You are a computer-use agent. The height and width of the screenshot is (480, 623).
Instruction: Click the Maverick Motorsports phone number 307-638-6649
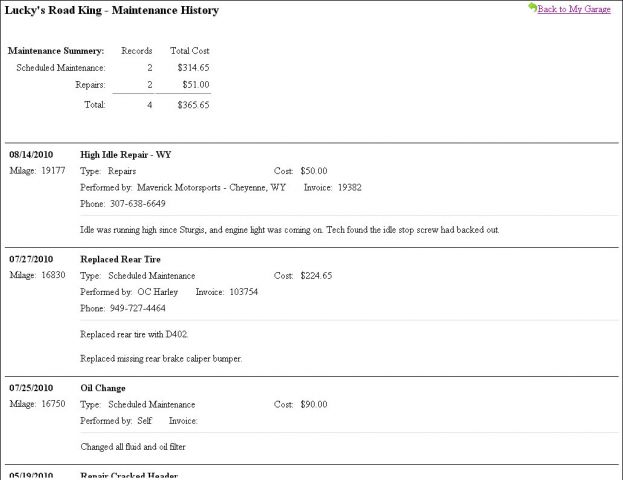[x=137, y=204]
